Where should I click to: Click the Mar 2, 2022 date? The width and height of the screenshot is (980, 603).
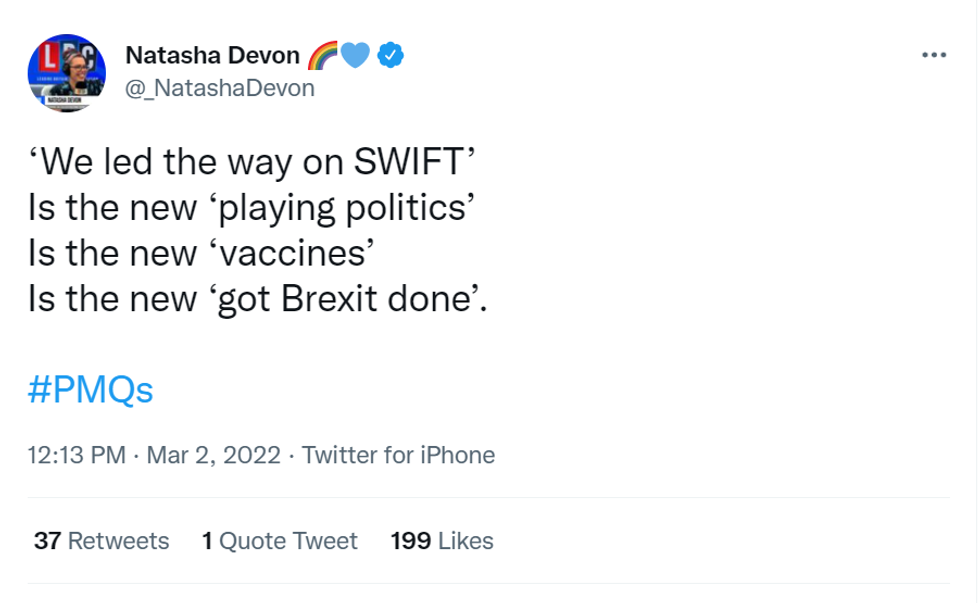214,455
